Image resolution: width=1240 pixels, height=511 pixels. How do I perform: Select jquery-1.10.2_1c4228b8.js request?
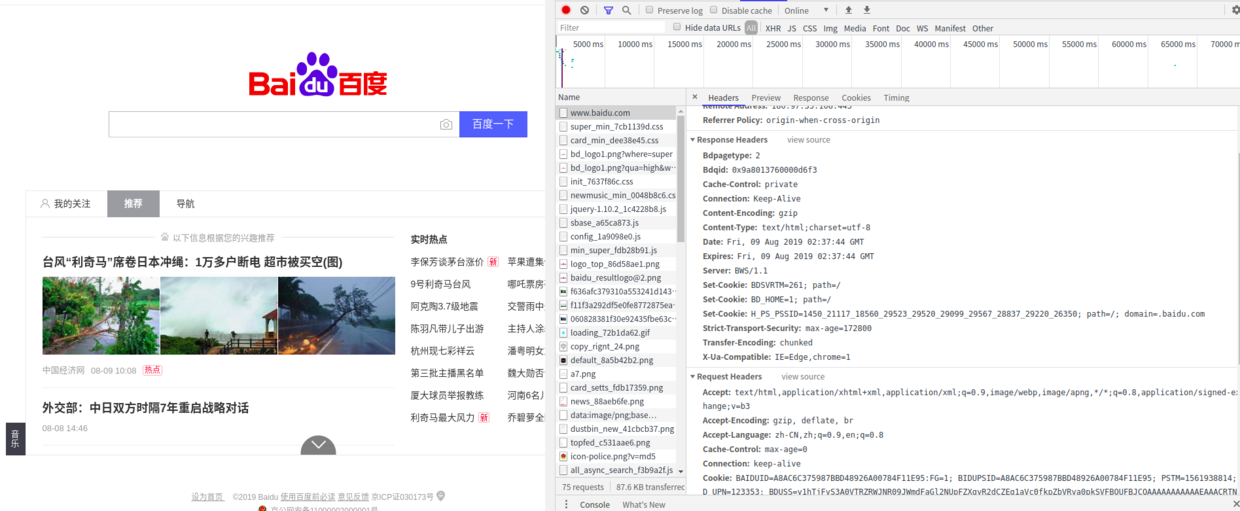pyautogui.click(x=617, y=209)
